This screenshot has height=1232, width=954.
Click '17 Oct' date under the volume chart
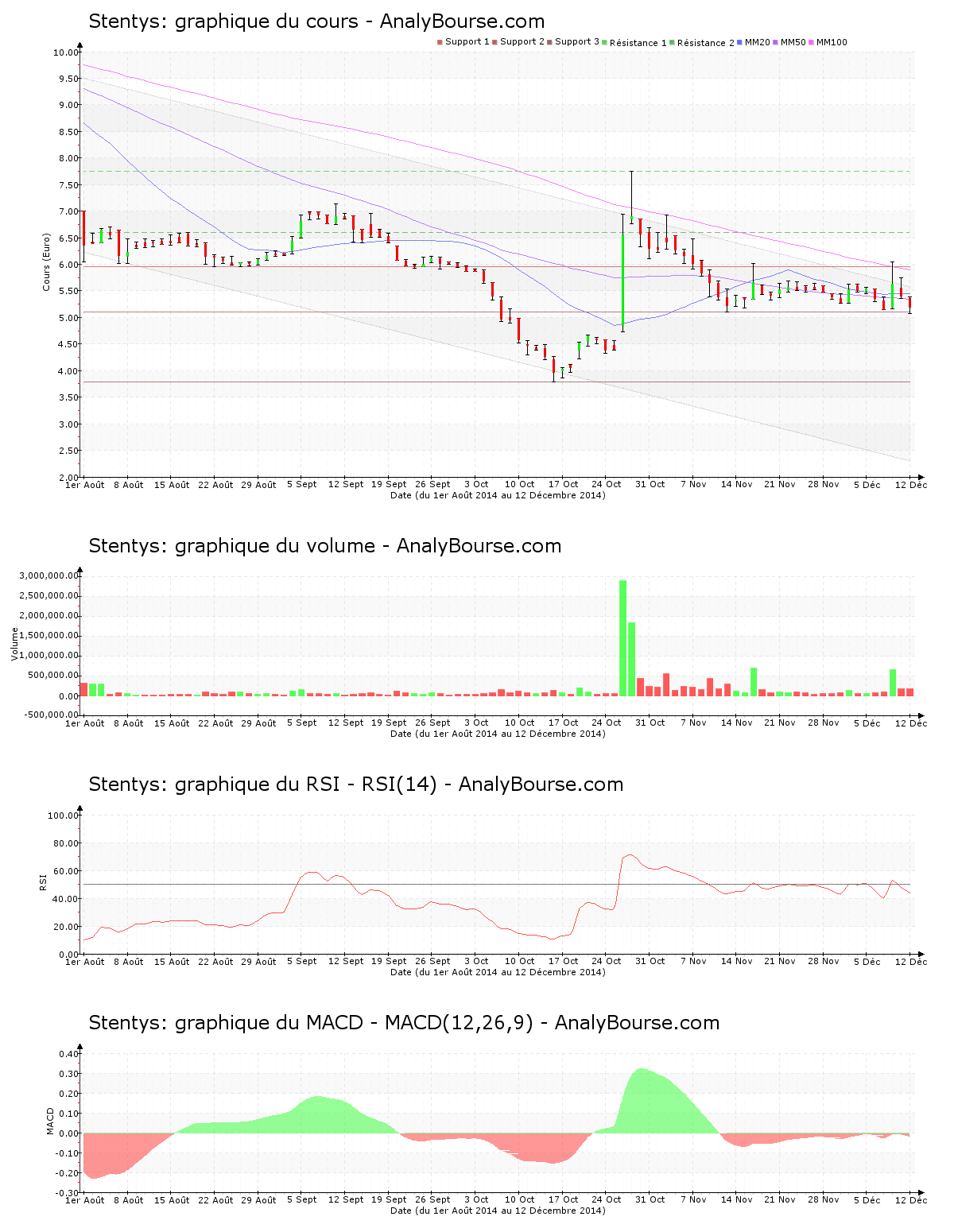point(563,723)
